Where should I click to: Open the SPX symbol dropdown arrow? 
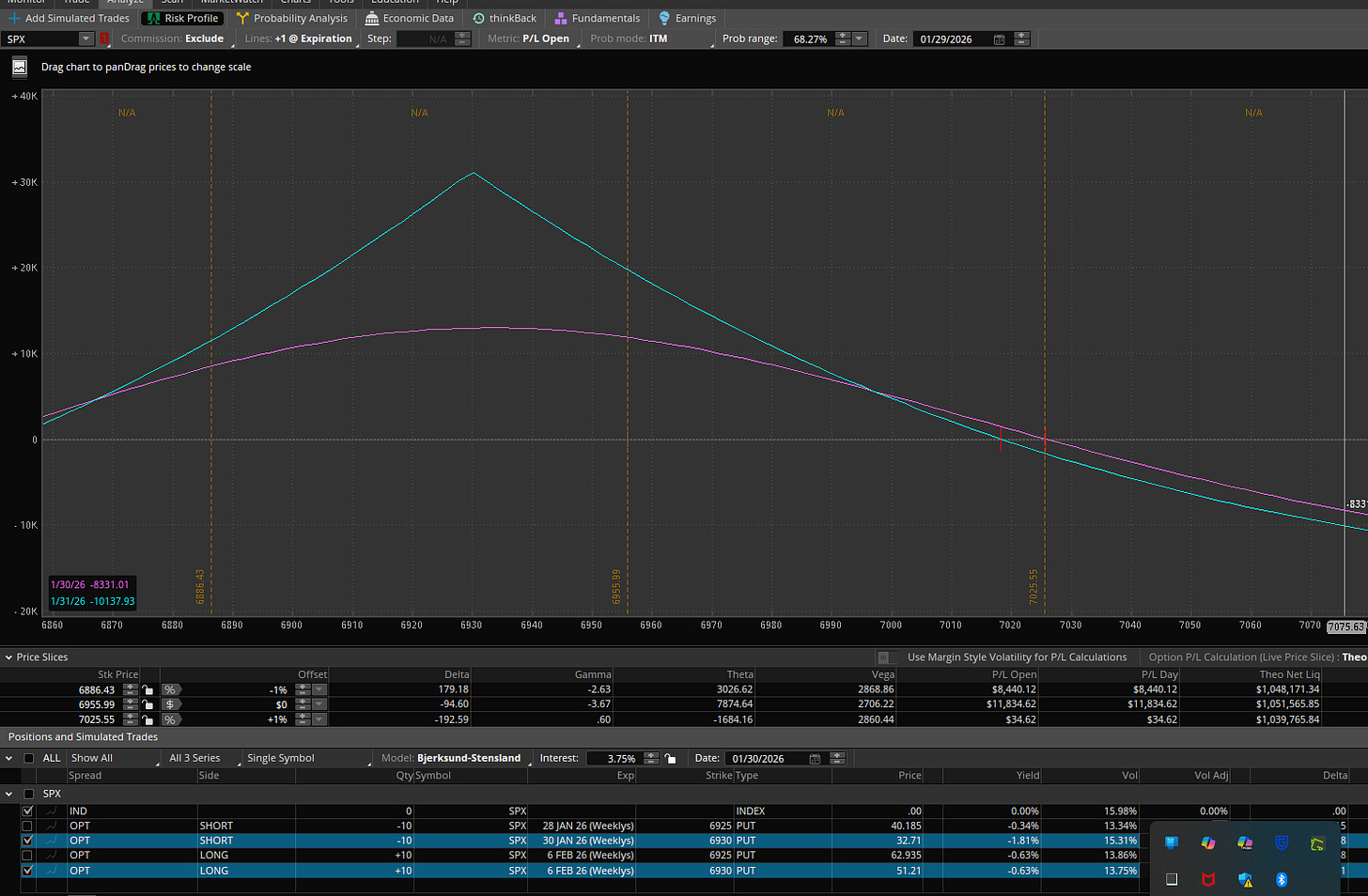pos(85,39)
